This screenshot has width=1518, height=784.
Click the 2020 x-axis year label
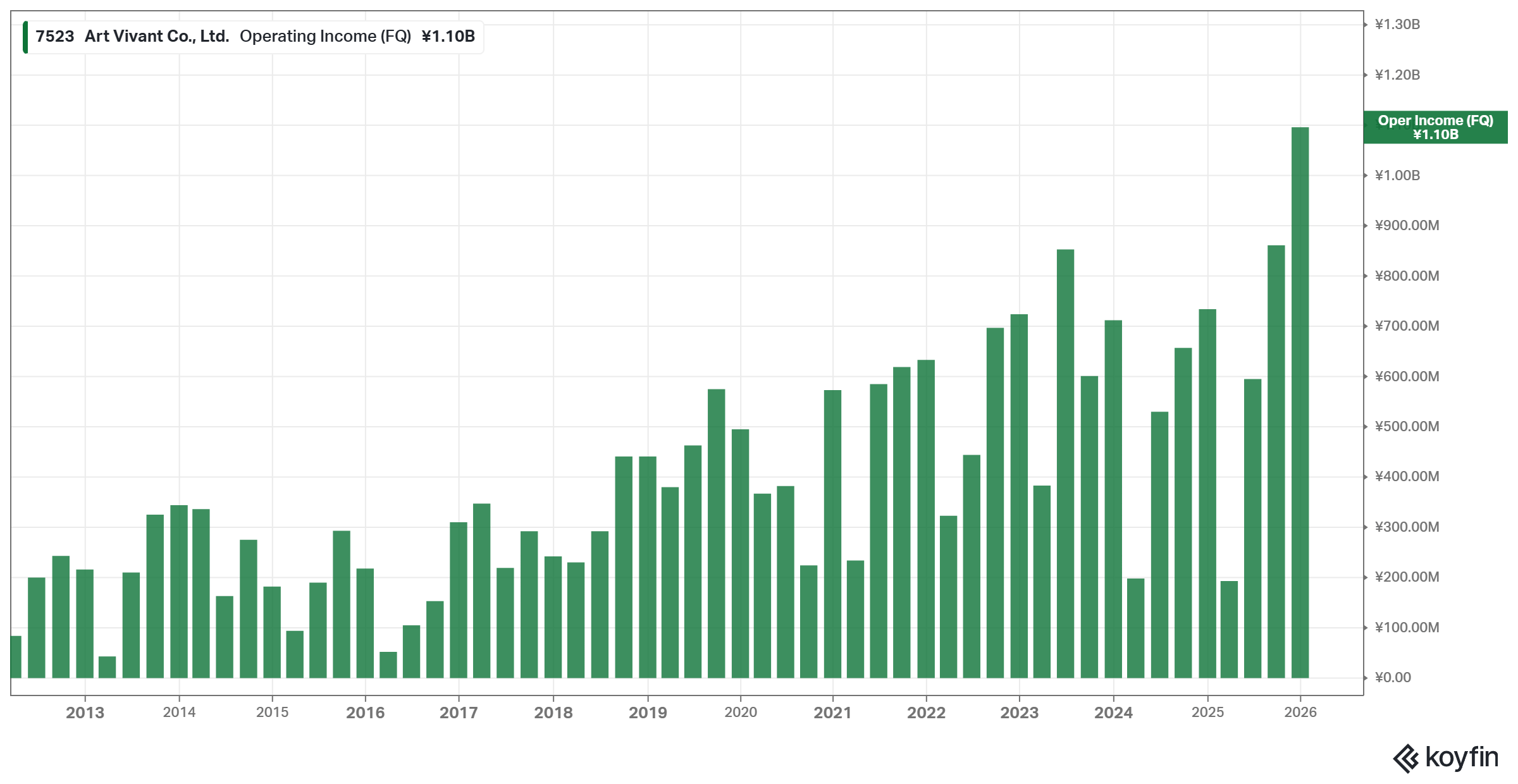pyautogui.click(x=741, y=713)
